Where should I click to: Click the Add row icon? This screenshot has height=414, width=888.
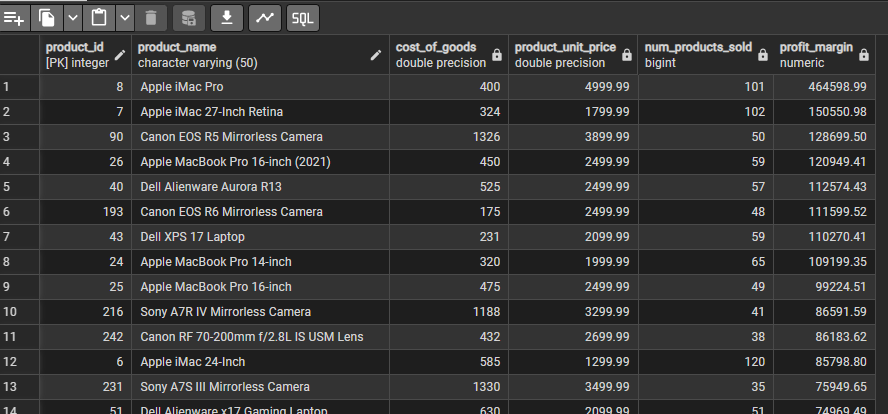(14, 18)
